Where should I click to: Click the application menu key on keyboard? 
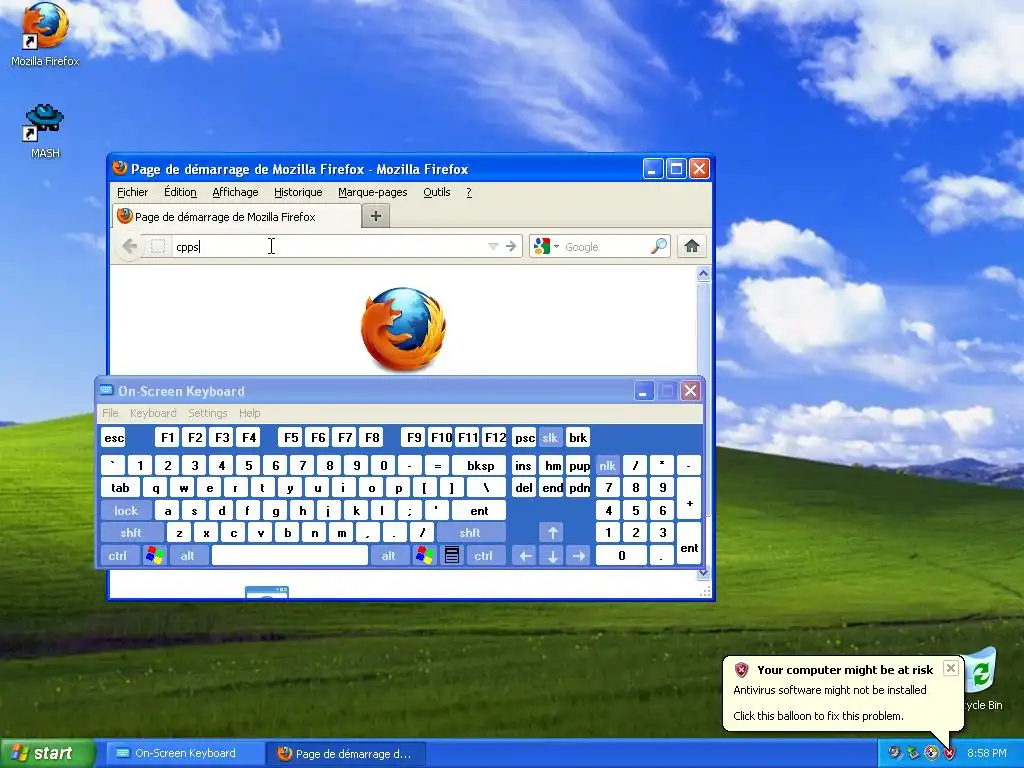tap(451, 556)
